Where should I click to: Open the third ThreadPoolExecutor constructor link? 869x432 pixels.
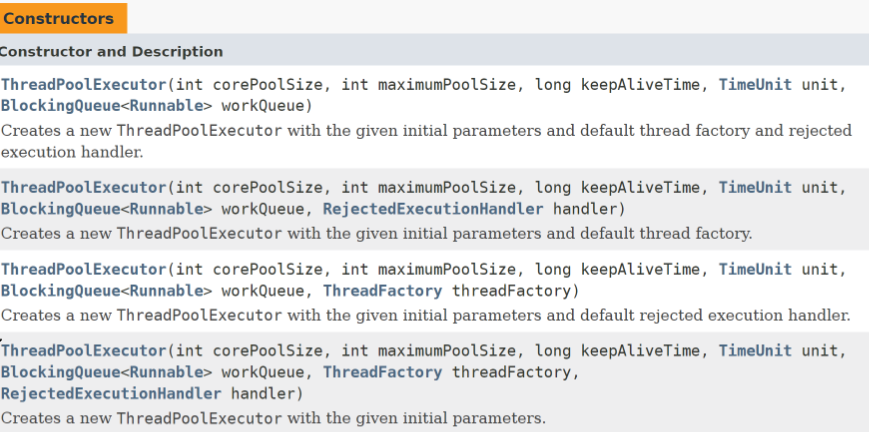84,270
